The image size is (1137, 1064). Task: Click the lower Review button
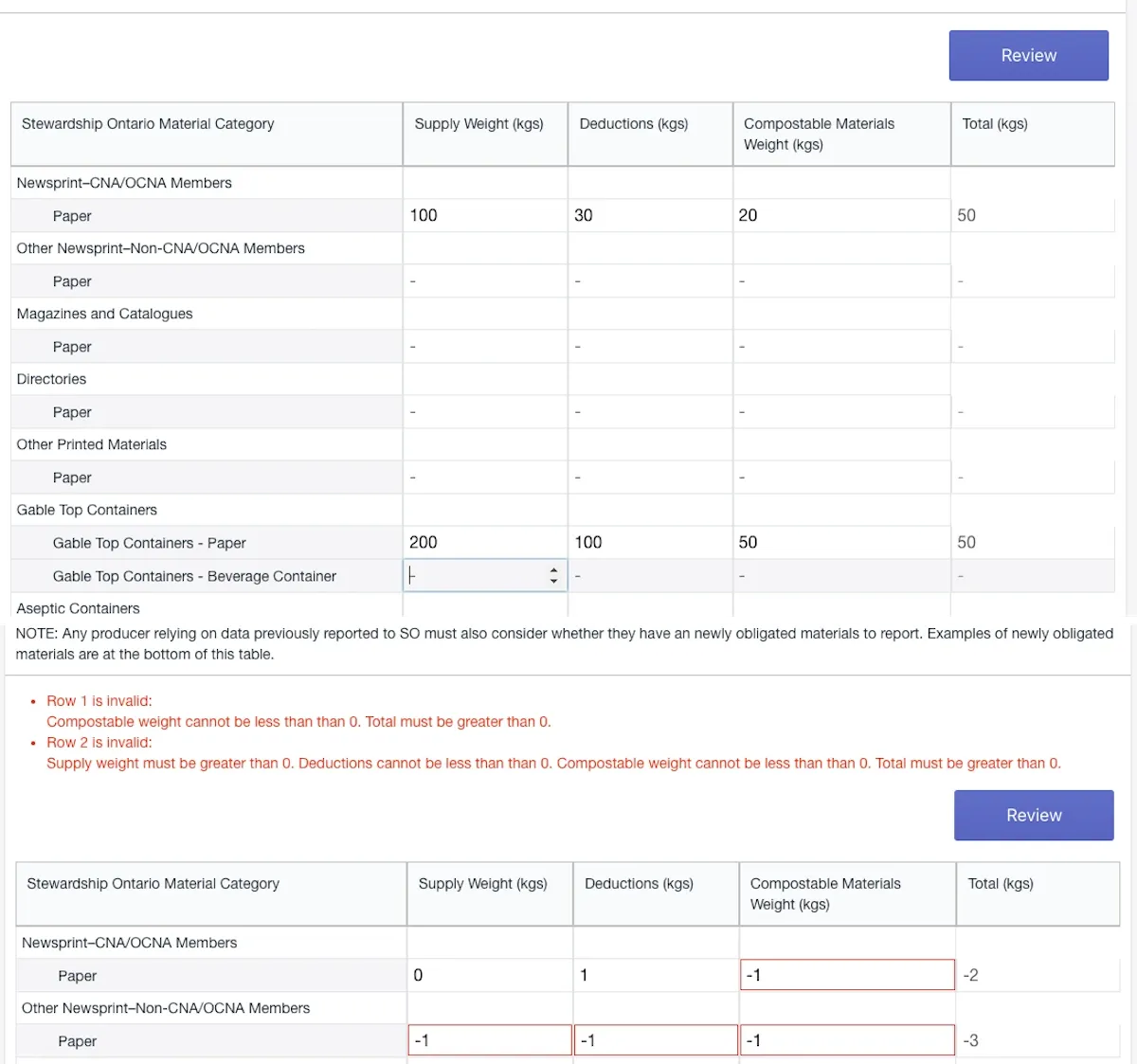[x=1034, y=815]
